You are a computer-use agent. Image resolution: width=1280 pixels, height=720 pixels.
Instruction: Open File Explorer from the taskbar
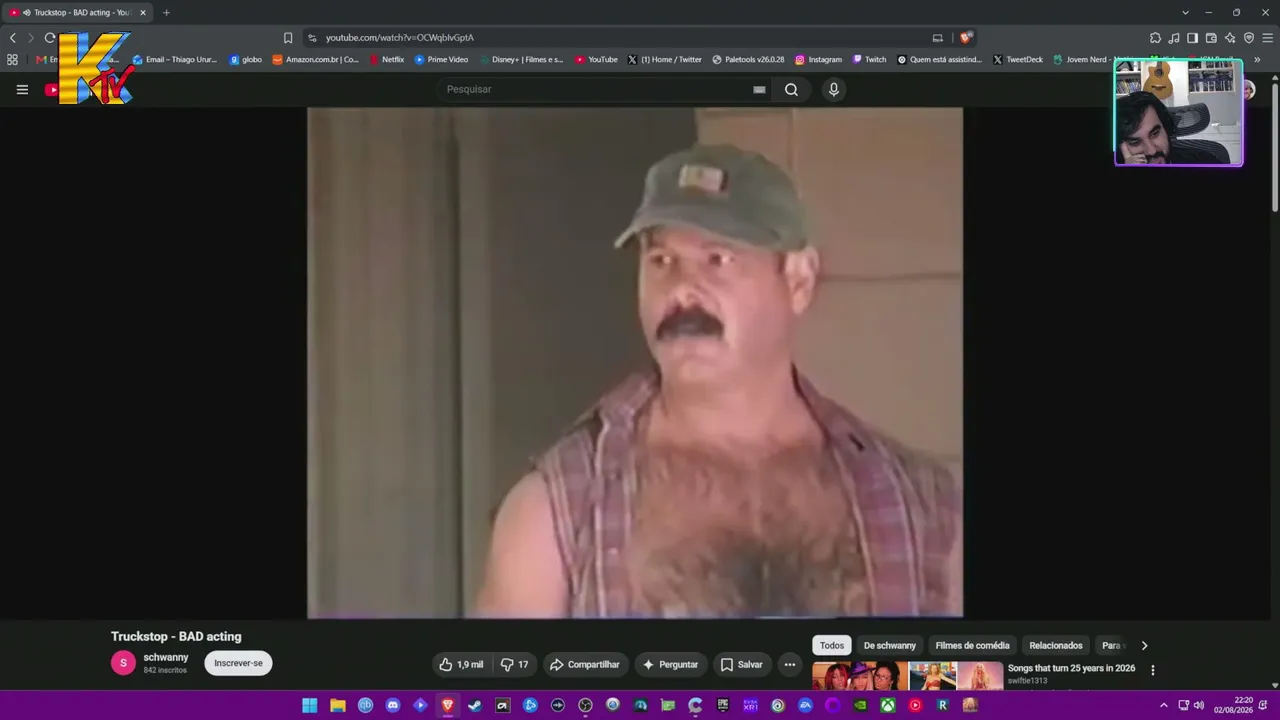[338, 705]
